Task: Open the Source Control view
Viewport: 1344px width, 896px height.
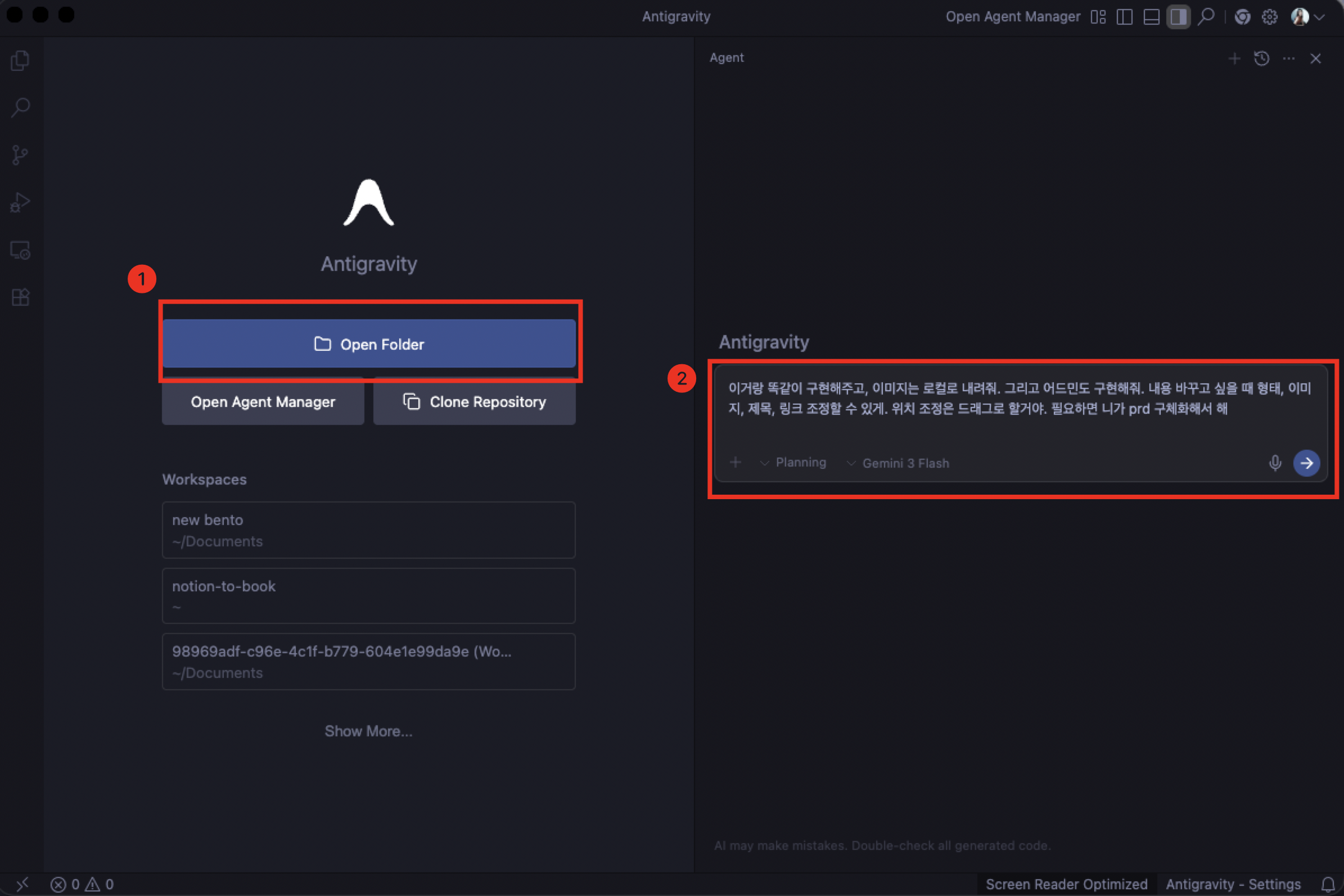Action: [20, 155]
